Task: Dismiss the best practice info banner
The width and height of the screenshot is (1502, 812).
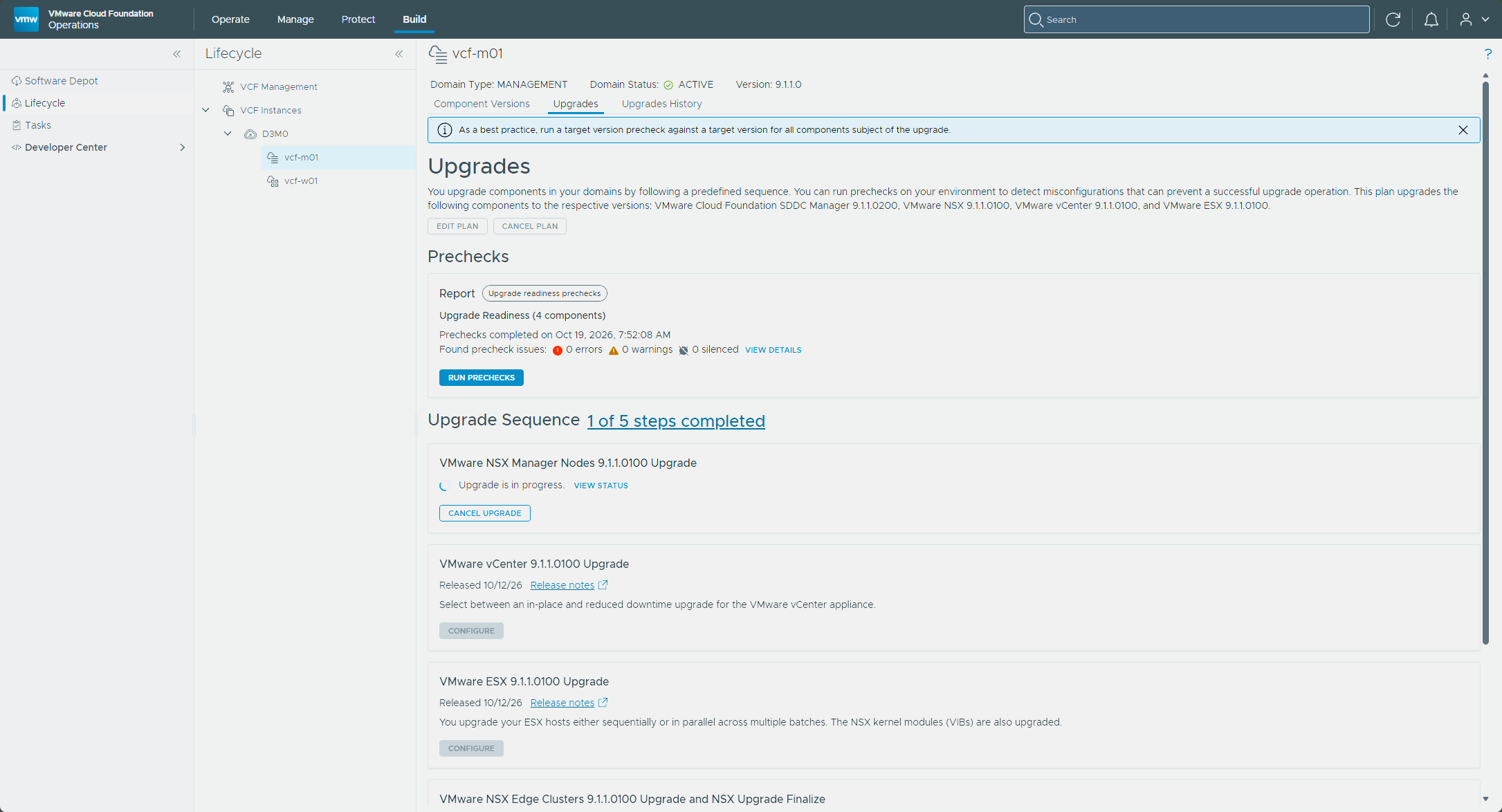Action: click(x=1463, y=130)
